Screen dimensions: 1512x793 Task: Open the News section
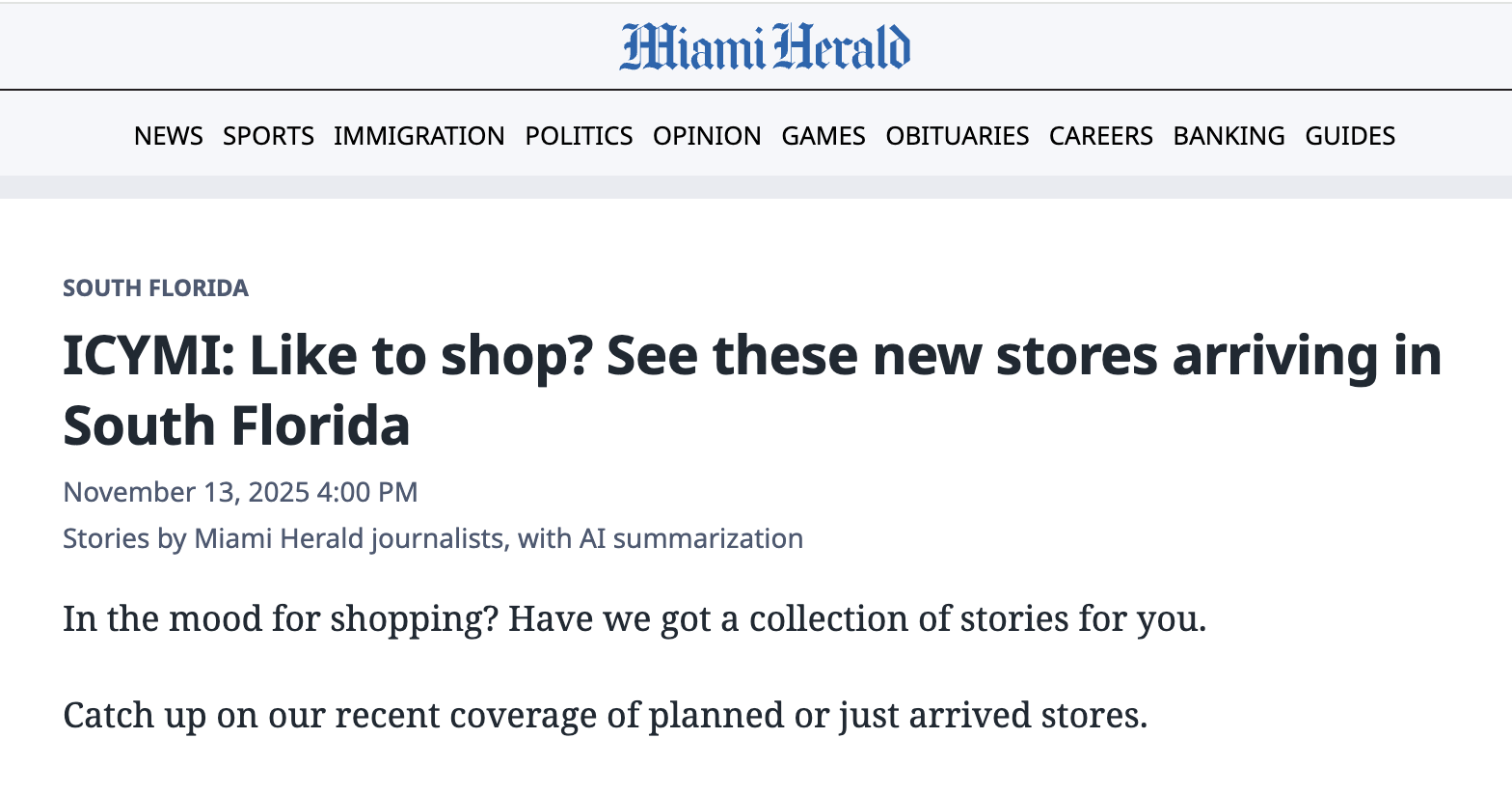point(169,136)
